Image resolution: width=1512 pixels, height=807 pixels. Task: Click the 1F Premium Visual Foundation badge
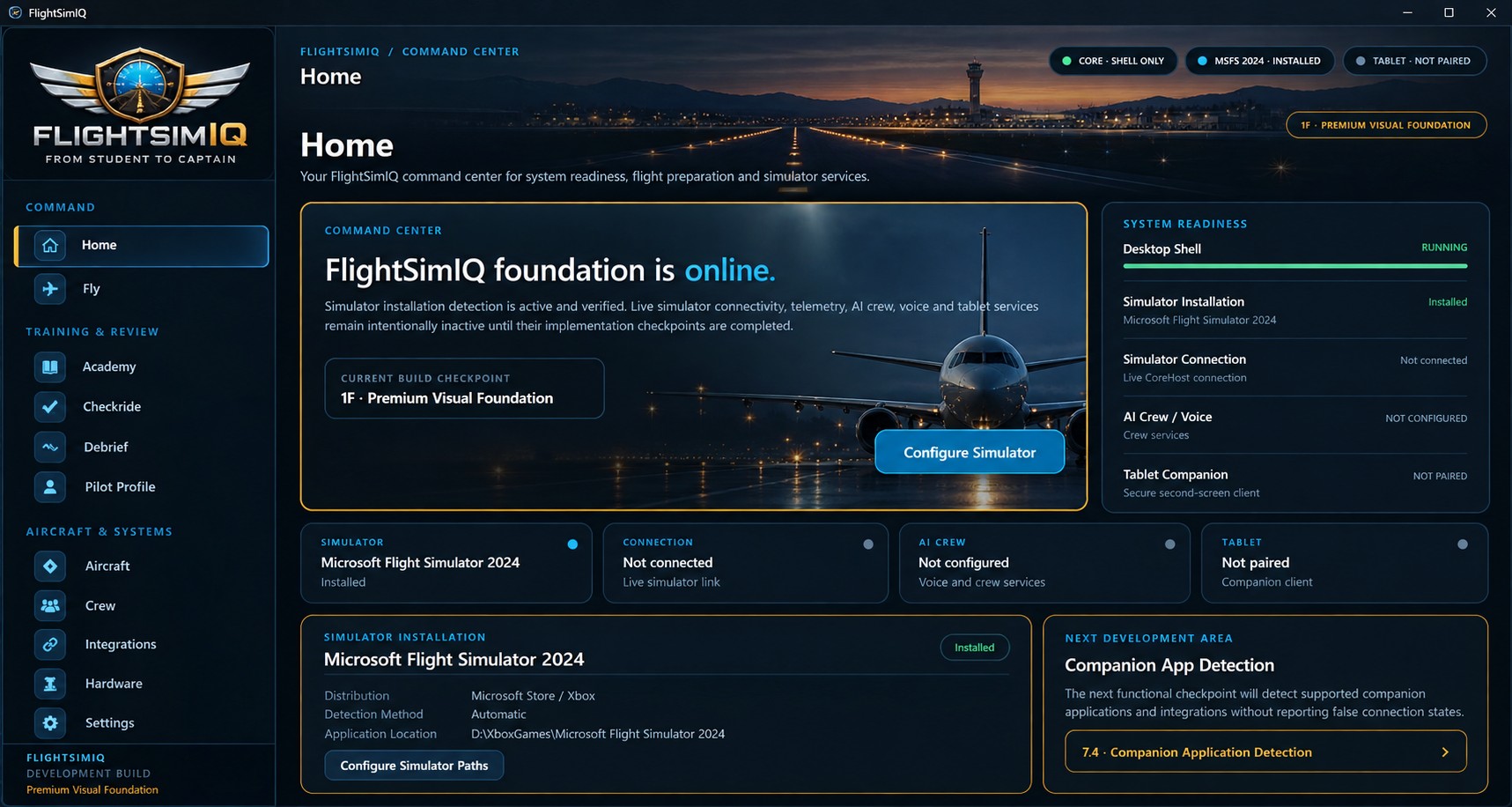coord(1386,125)
